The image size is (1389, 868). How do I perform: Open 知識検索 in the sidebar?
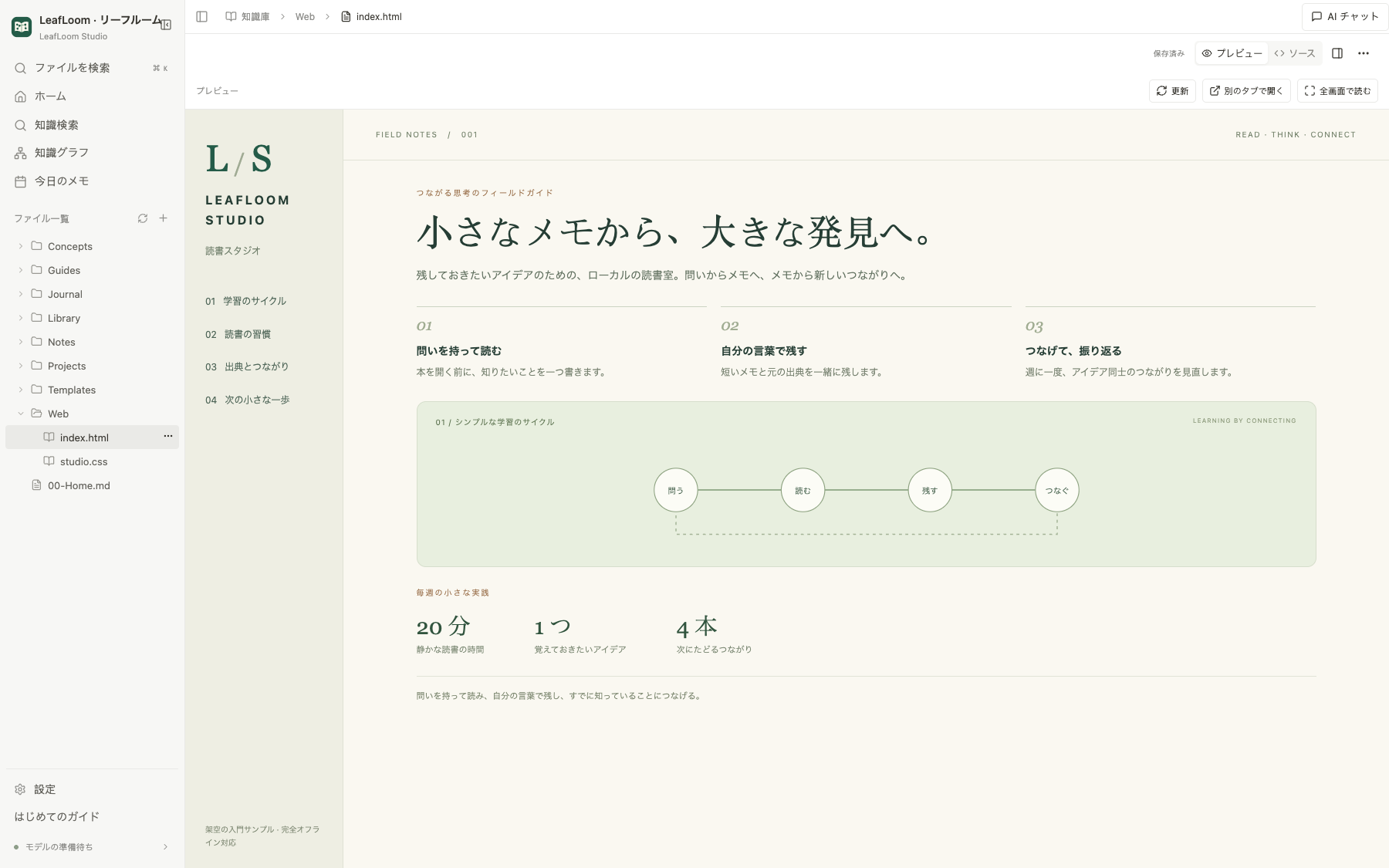(x=93, y=125)
